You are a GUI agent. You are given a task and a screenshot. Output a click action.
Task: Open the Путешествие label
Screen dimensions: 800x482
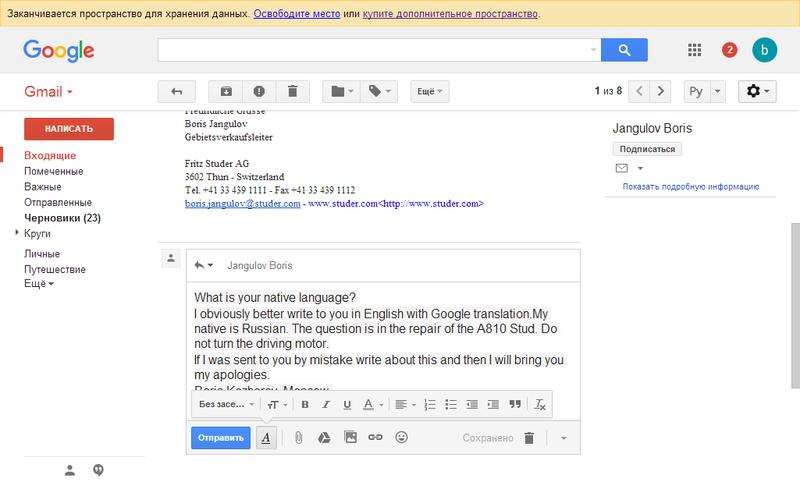click(55, 269)
